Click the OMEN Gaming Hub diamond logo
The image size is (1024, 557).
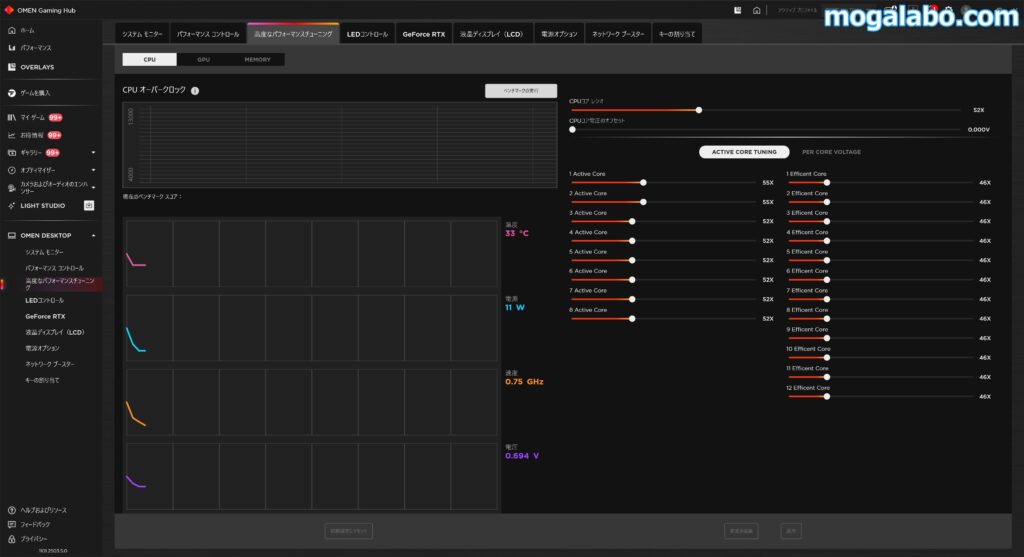click(x=8, y=10)
